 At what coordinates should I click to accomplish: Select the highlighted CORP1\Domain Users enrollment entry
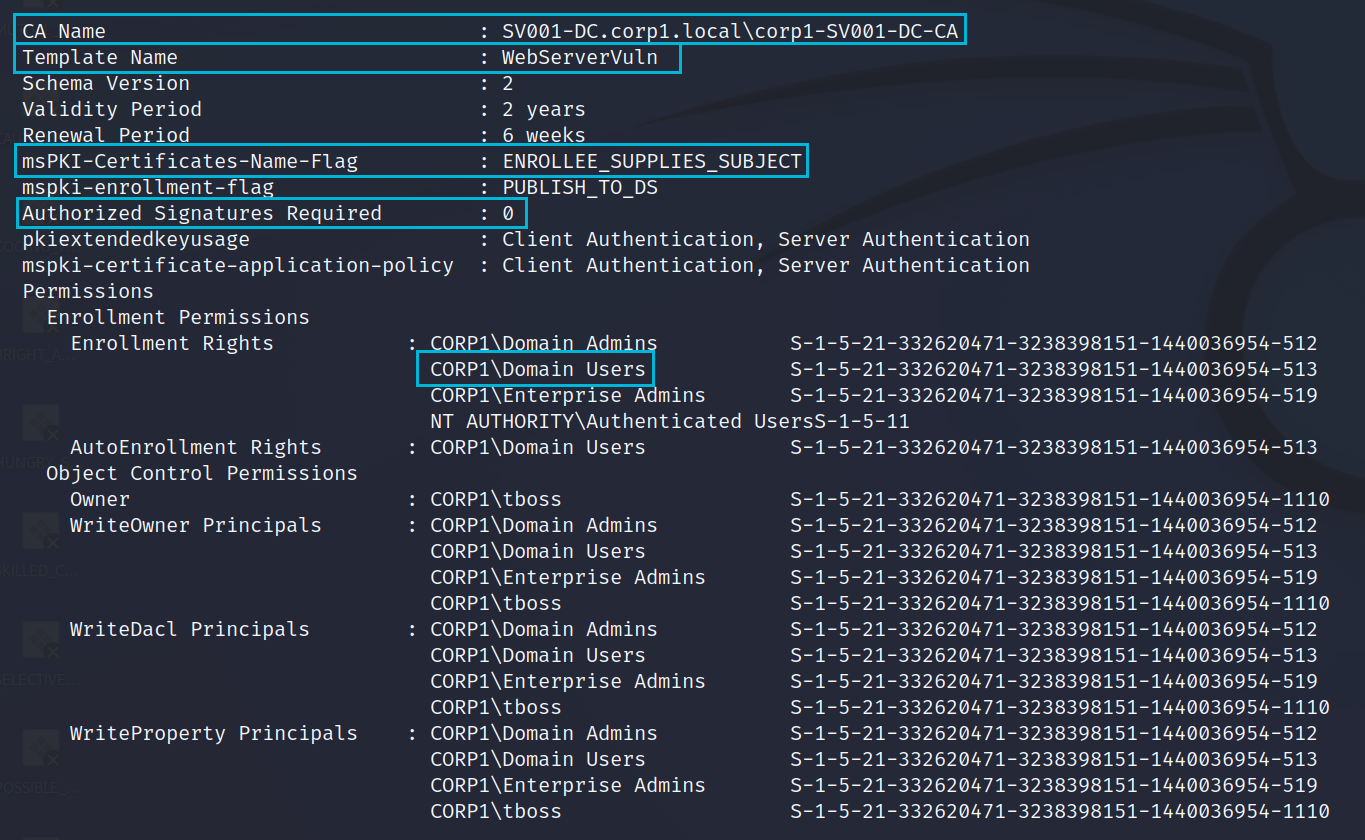pos(538,369)
